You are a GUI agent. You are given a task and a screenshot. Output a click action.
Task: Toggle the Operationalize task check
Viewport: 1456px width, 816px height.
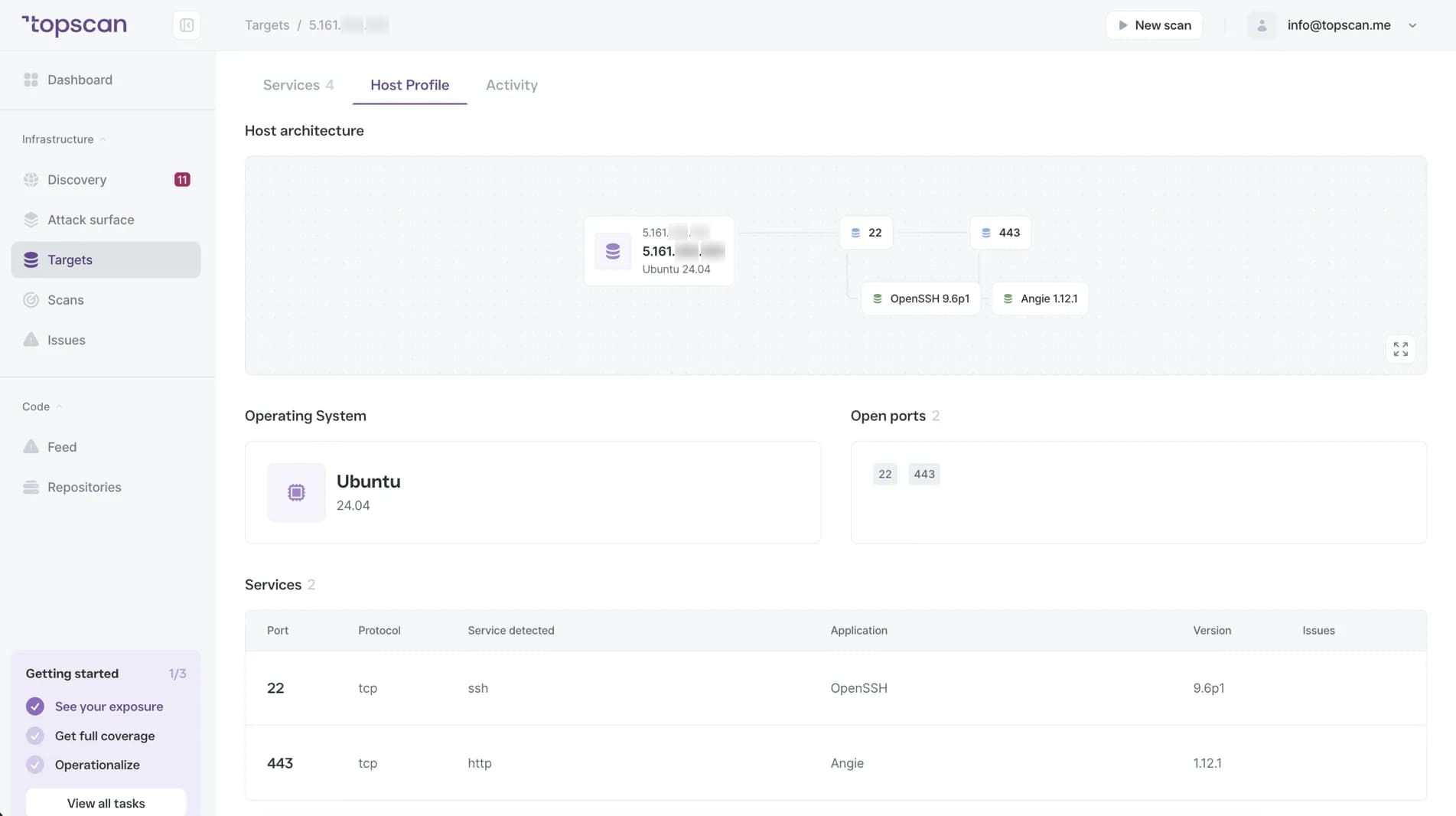click(x=35, y=765)
